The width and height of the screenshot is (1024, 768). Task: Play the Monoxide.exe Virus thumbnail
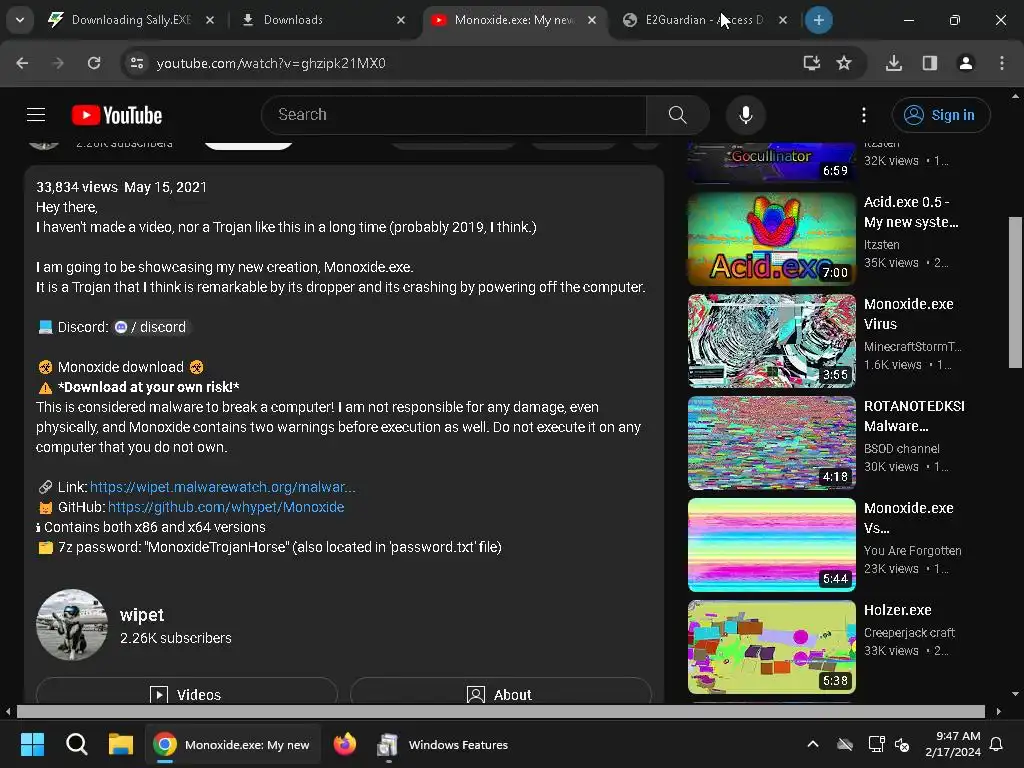click(772, 341)
